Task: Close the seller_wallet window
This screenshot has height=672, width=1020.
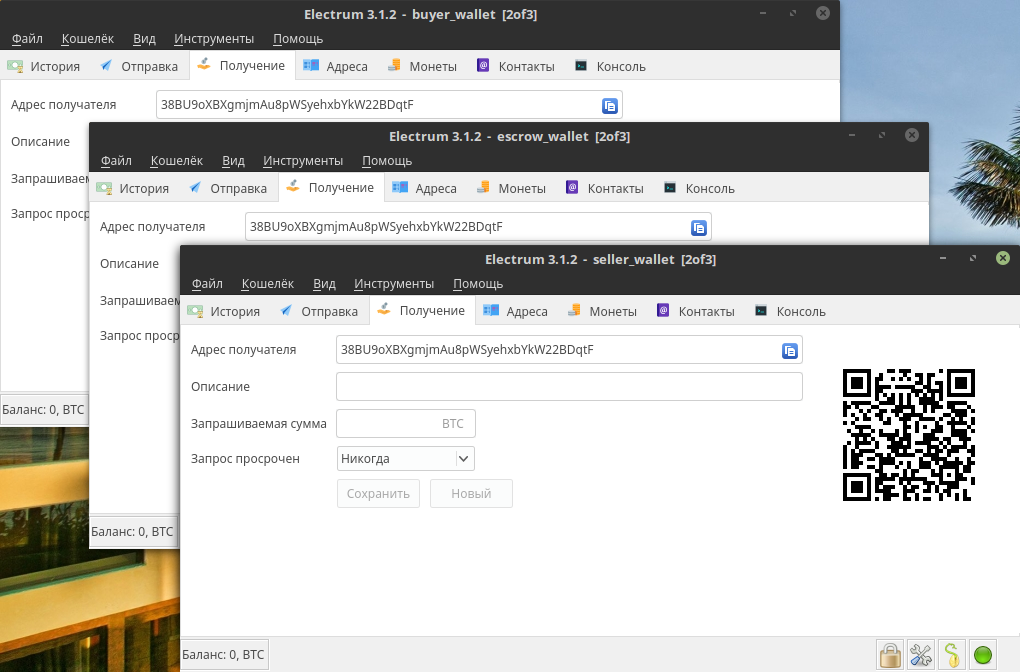Action: pyautogui.click(x=1002, y=258)
